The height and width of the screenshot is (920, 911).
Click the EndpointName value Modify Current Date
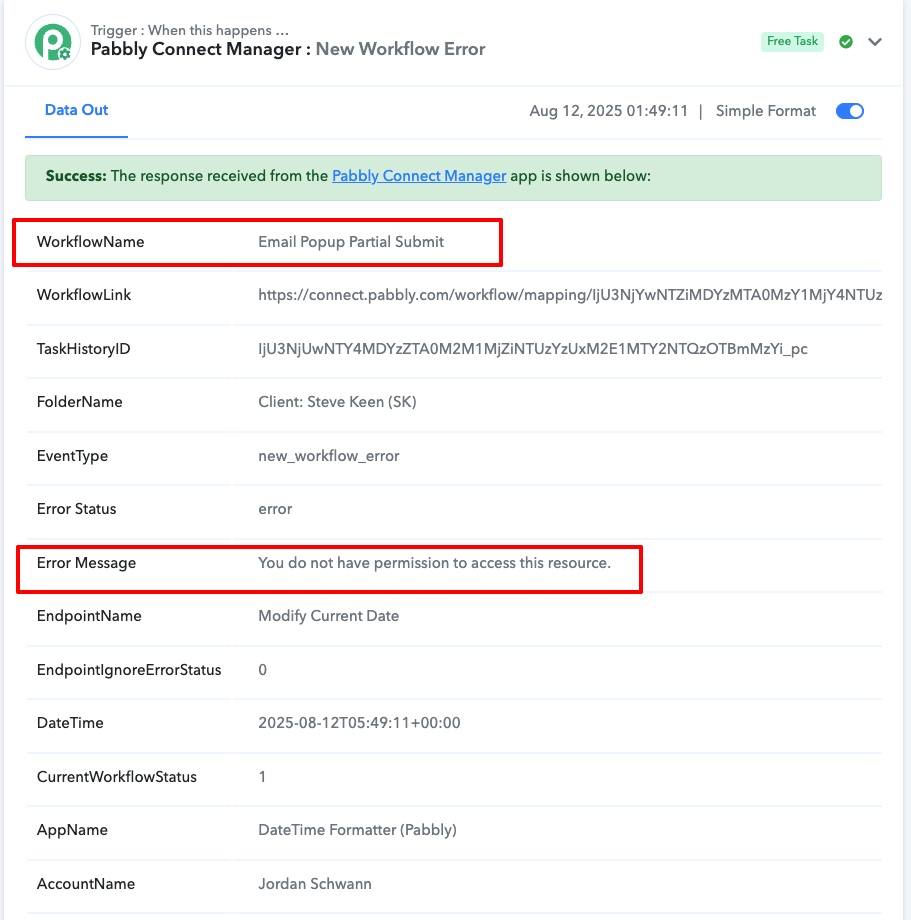[328, 616]
